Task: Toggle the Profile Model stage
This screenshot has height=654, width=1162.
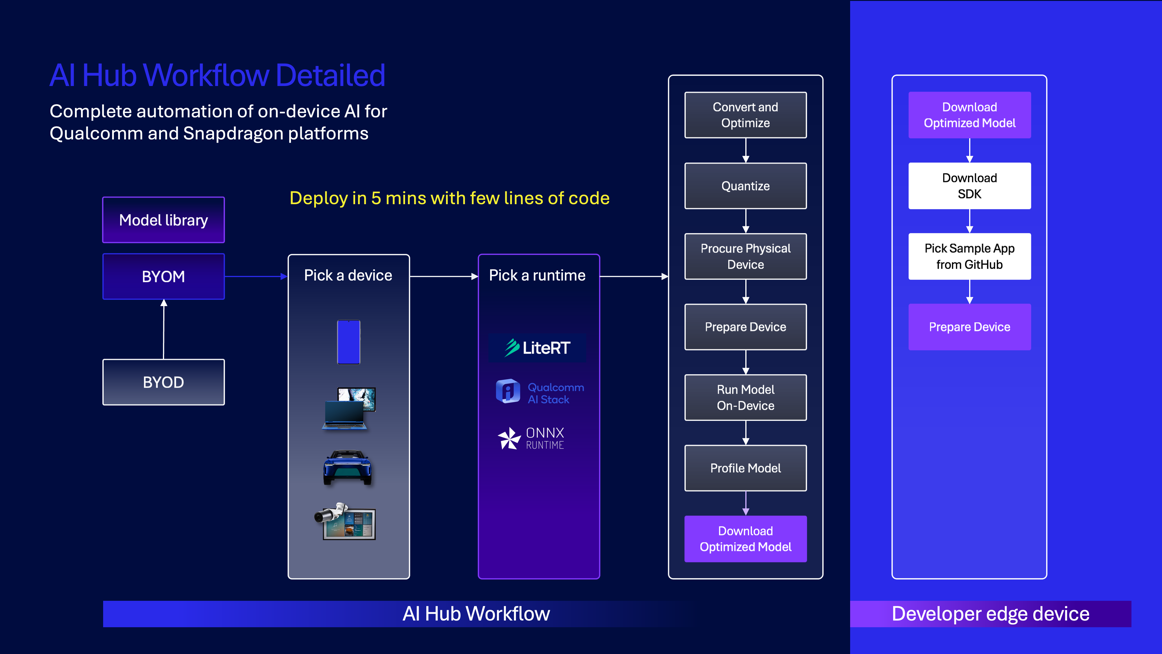Action: 745,468
